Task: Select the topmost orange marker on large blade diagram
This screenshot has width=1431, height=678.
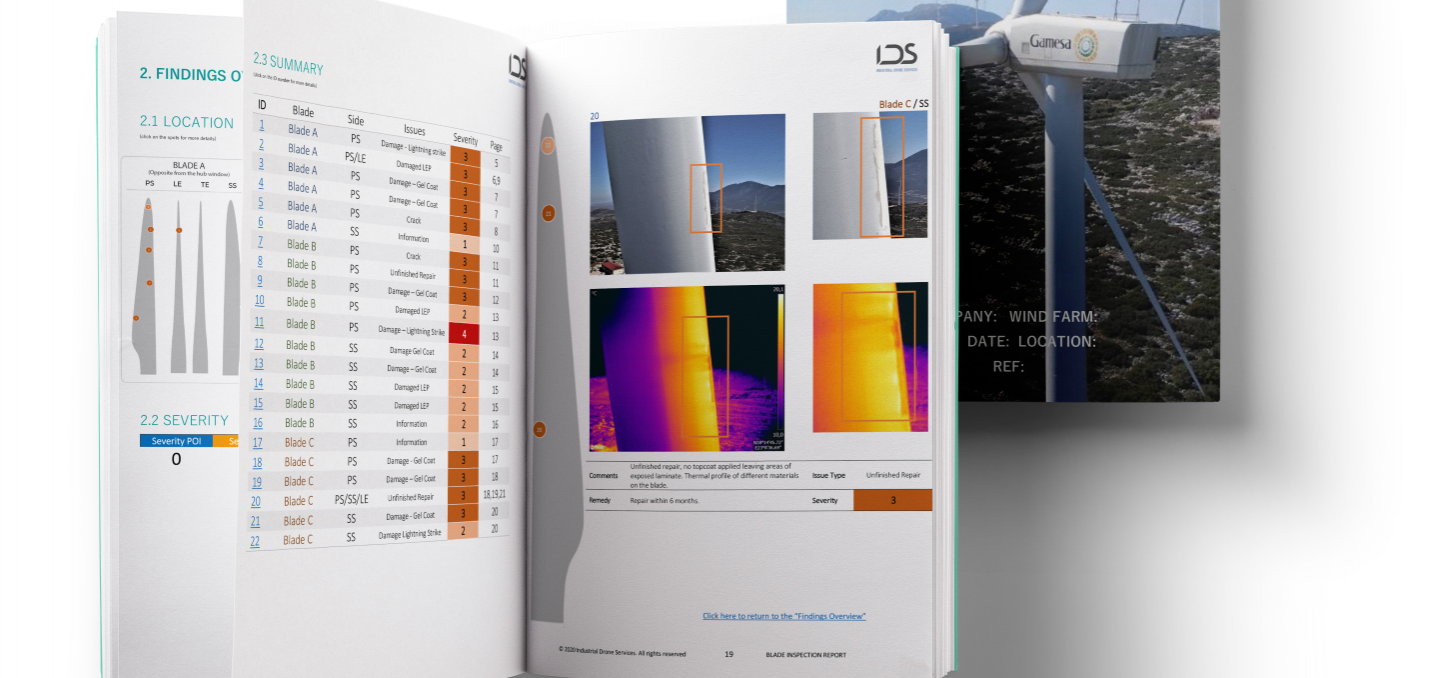Action: 547,145
